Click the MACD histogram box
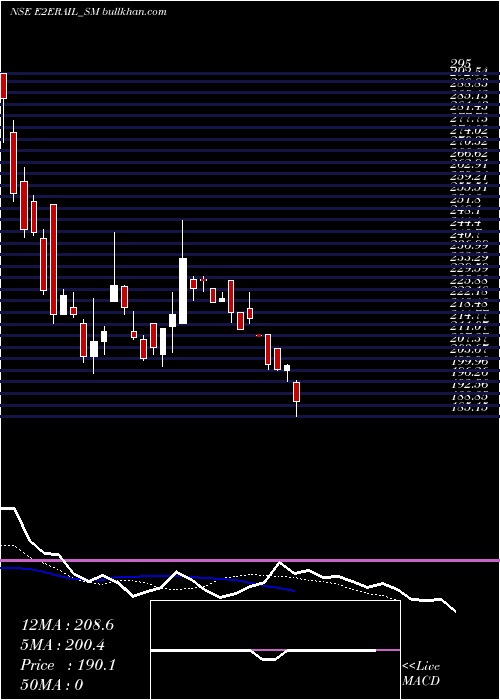The image size is (500, 700). [275, 650]
